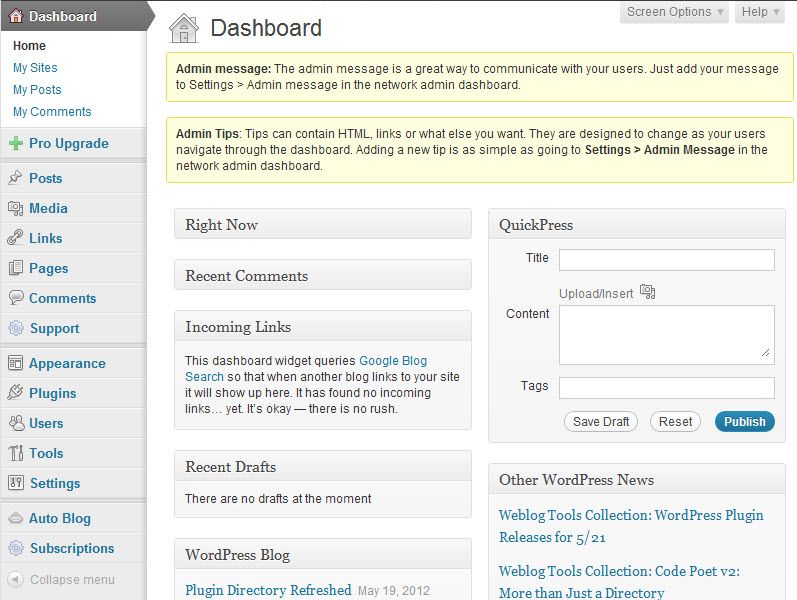797x600 pixels.
Task: Click the Plugins plug icon
Action: pyautogui.click(x=16, y=393)
